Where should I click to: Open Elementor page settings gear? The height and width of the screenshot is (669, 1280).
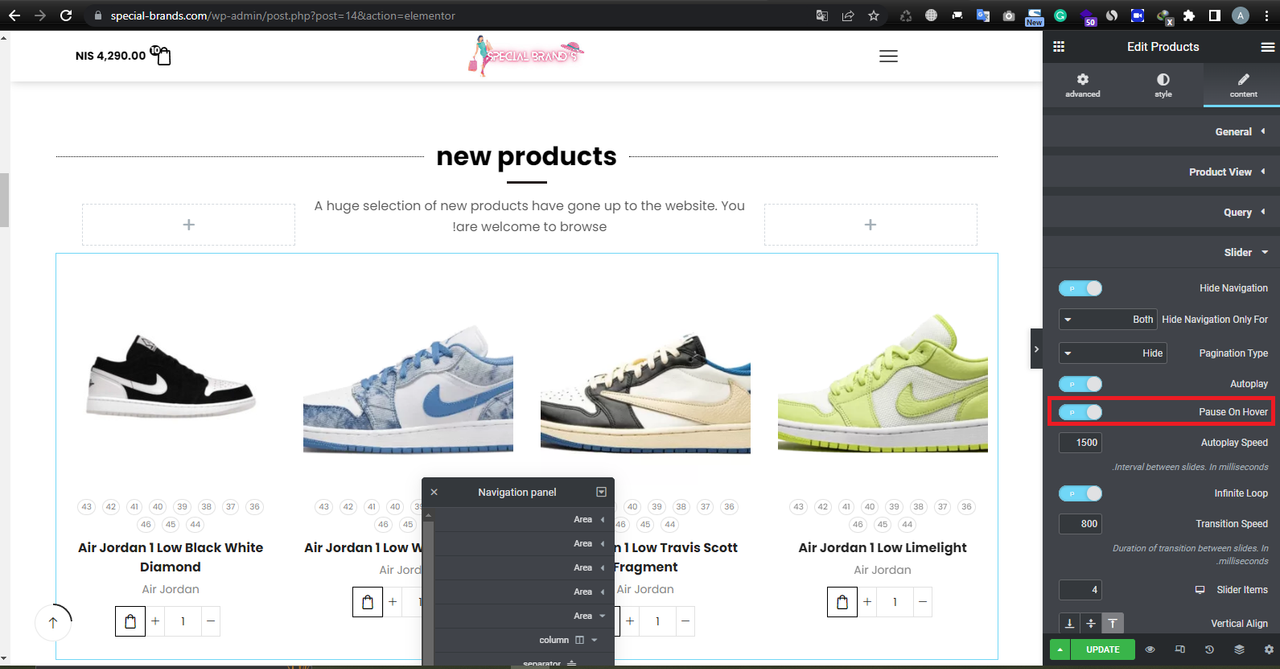[1269, 649]
